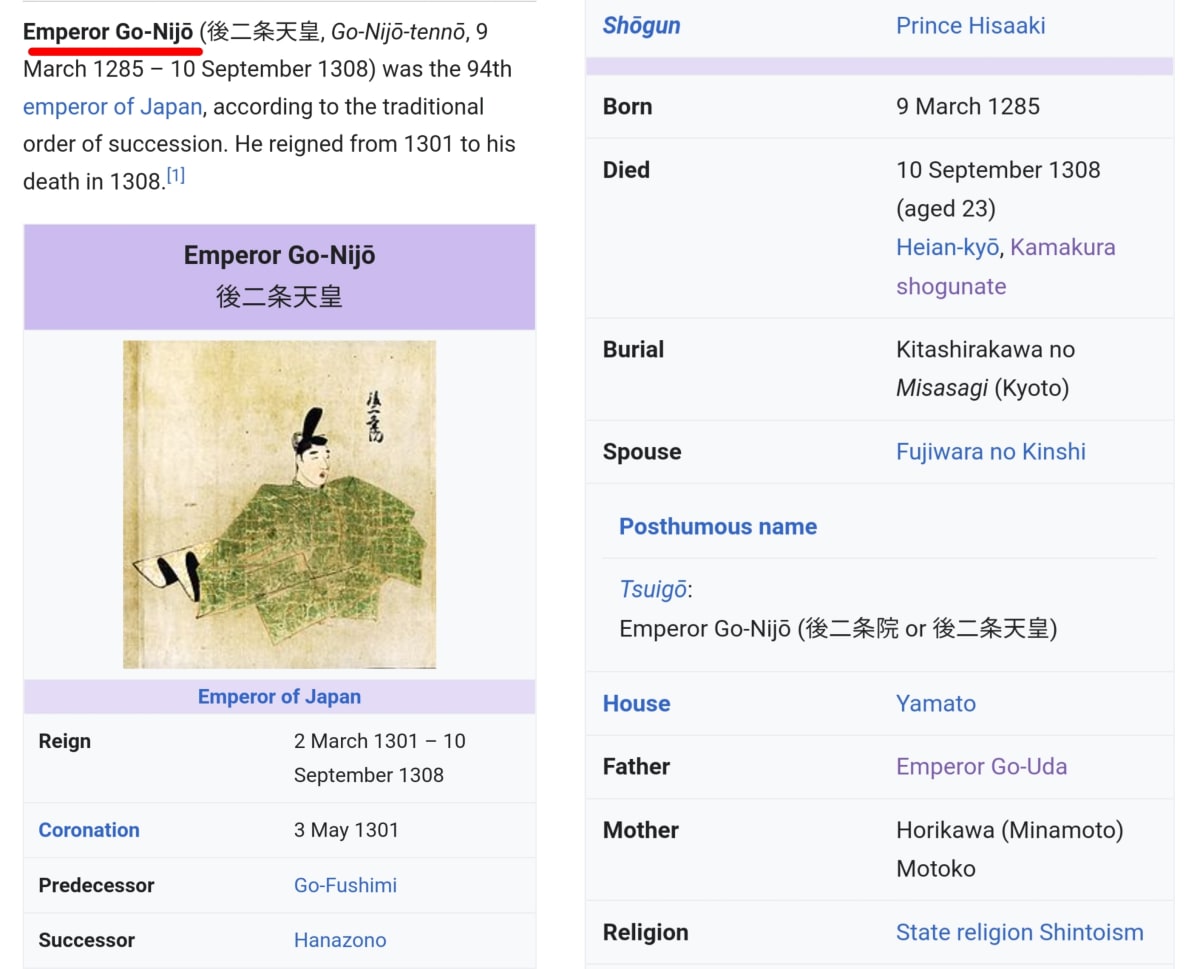Viewport: 1200px width, 969px height.
Task: Click the death date '10 September 1308'
Action: pos(998,170)
